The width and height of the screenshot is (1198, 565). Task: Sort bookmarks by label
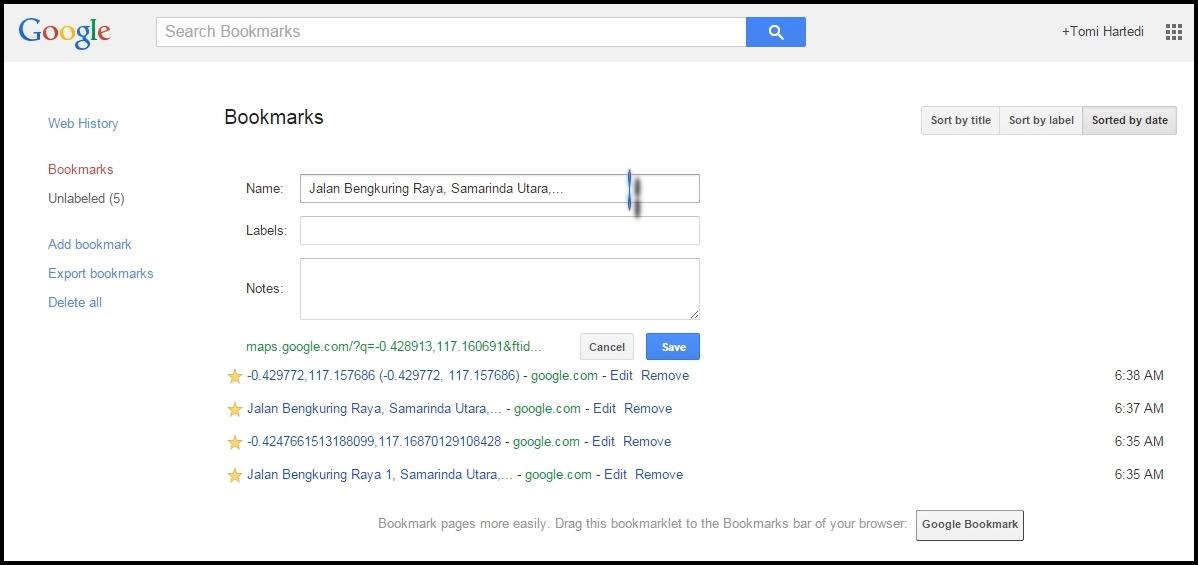tap(1041, 120)
